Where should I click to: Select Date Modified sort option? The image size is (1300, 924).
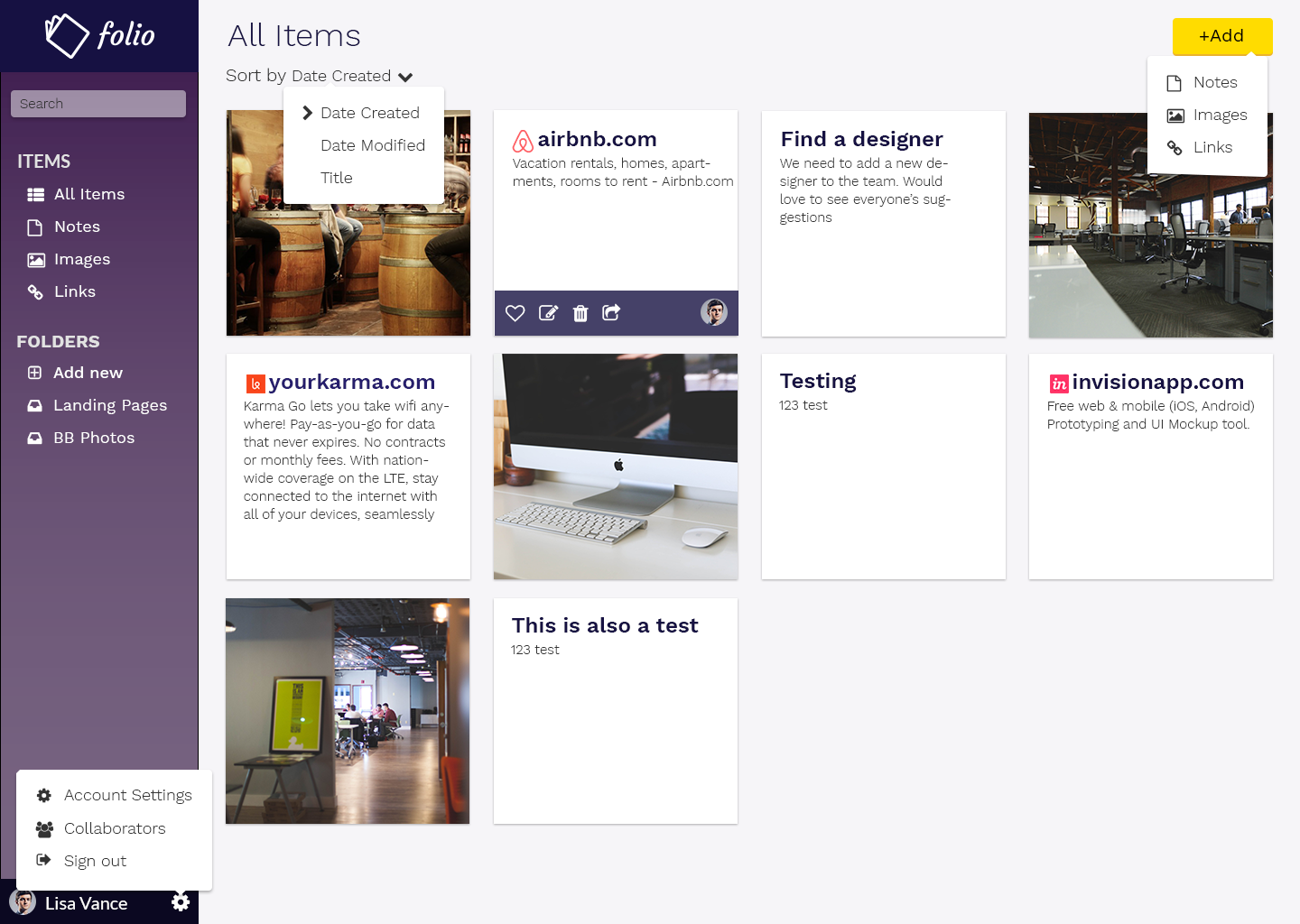pos(373,145)
